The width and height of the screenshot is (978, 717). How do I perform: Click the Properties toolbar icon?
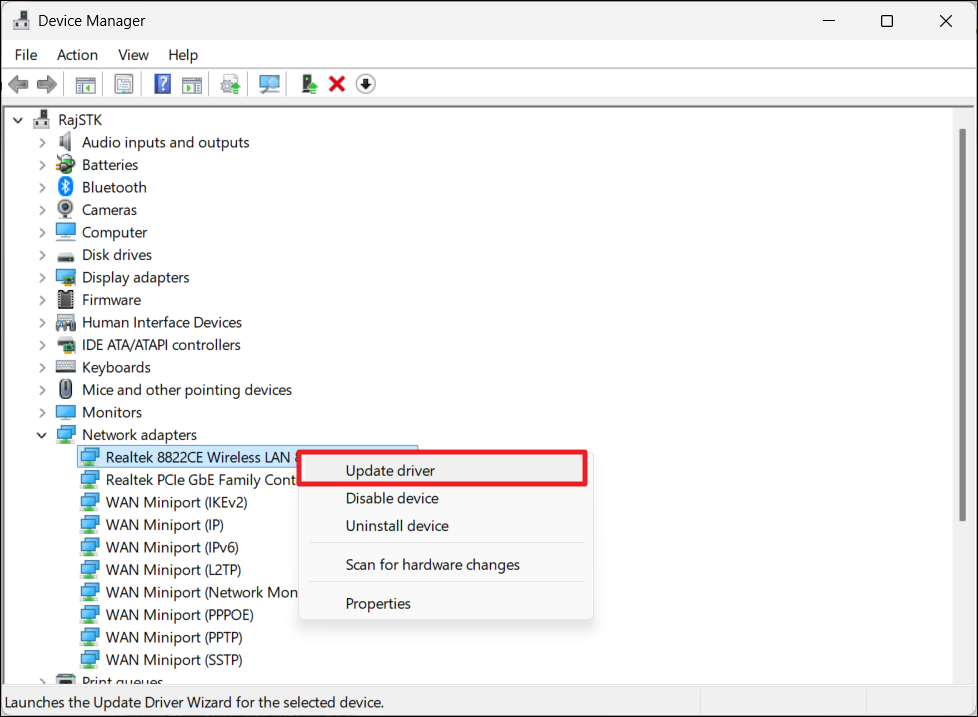123,84
